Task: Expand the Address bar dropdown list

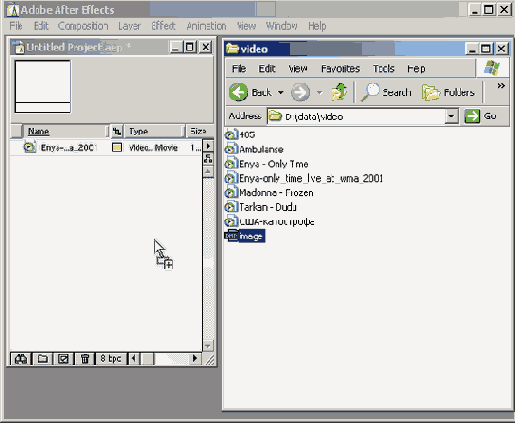Action: (451, 116)
